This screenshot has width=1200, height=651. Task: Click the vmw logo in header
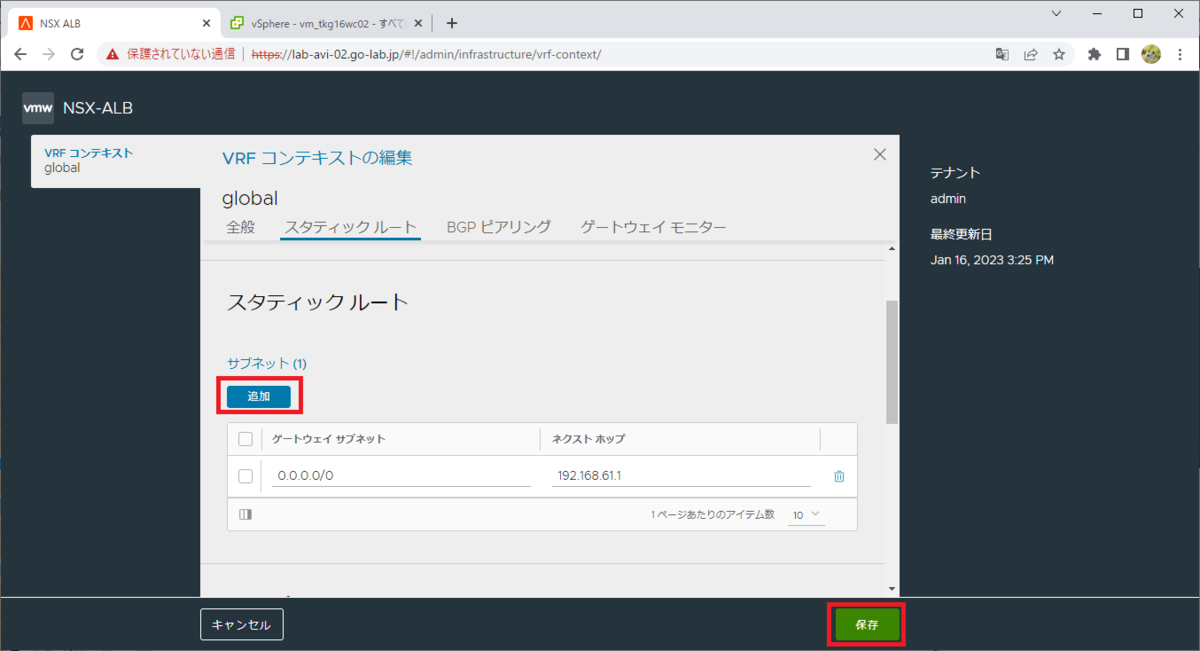tap(38, 108)
